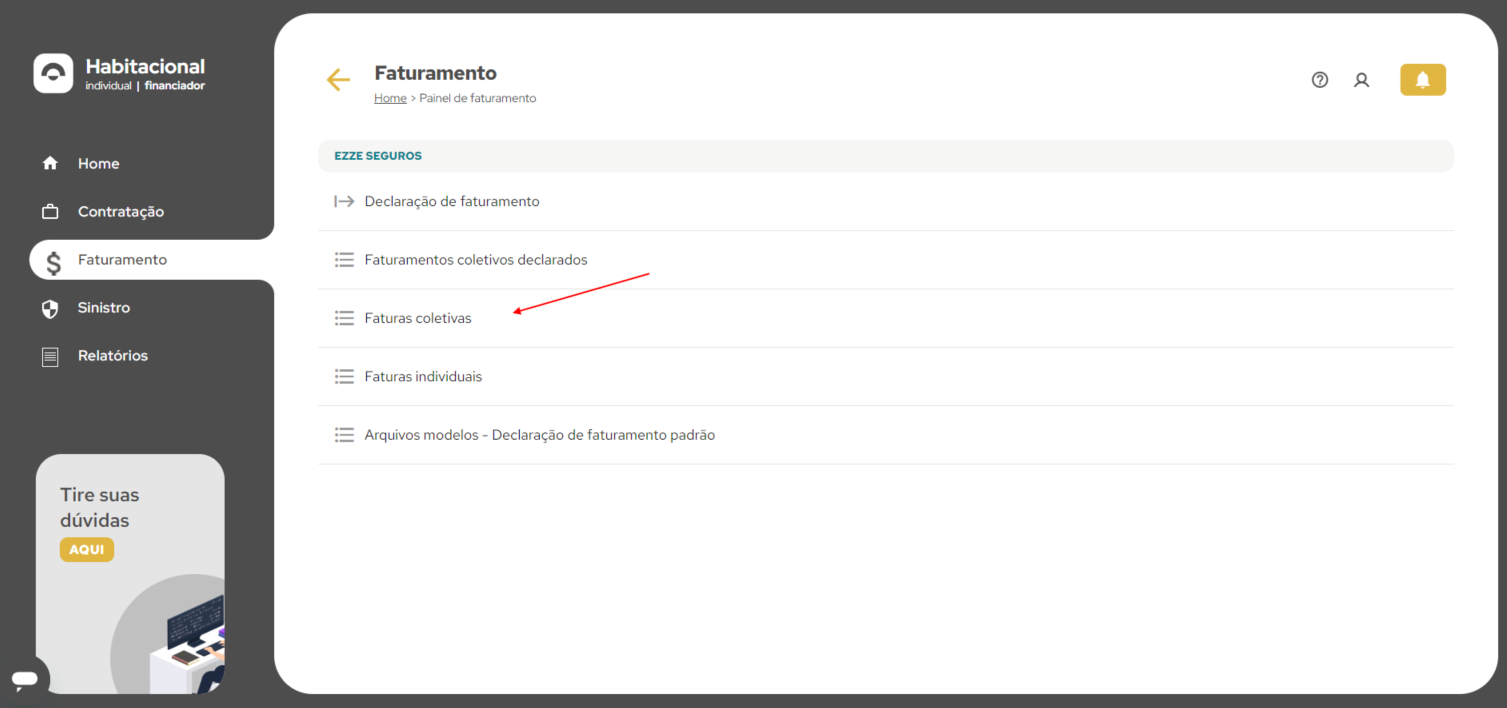
Task: Click the Home house icon in sidebar
Action: [x=50, y=163]
